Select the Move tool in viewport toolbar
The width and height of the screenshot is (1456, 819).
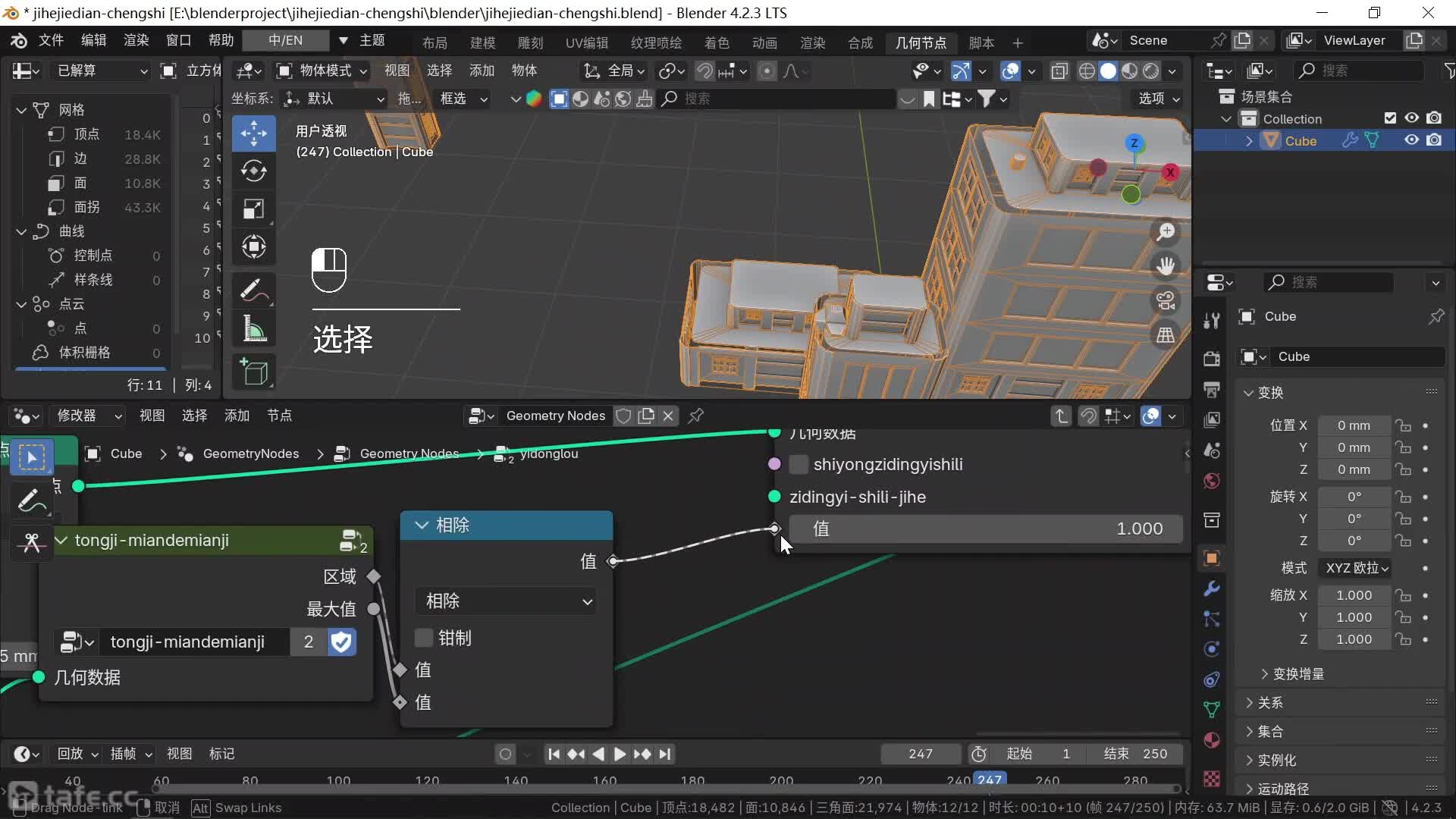click(253, 133)
